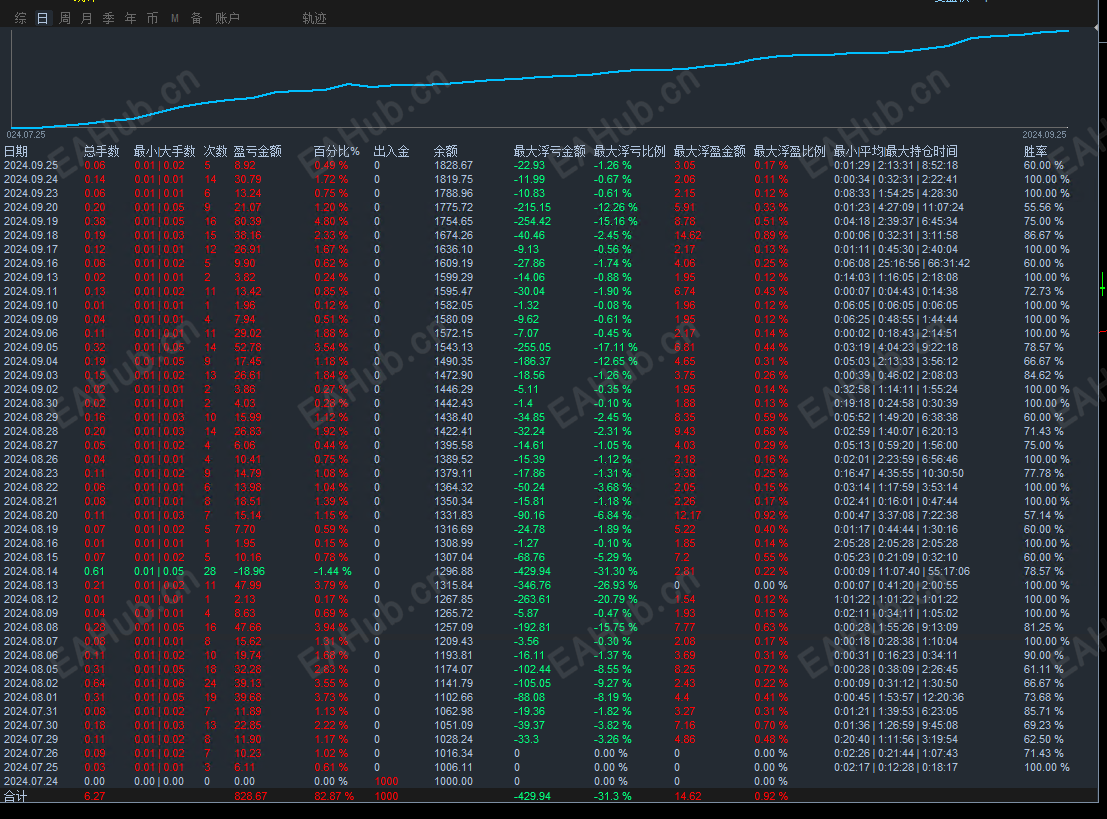Click the green marker on right edge
Image resolution: width=1107 pixels, height=819 pixels.
1102,287
